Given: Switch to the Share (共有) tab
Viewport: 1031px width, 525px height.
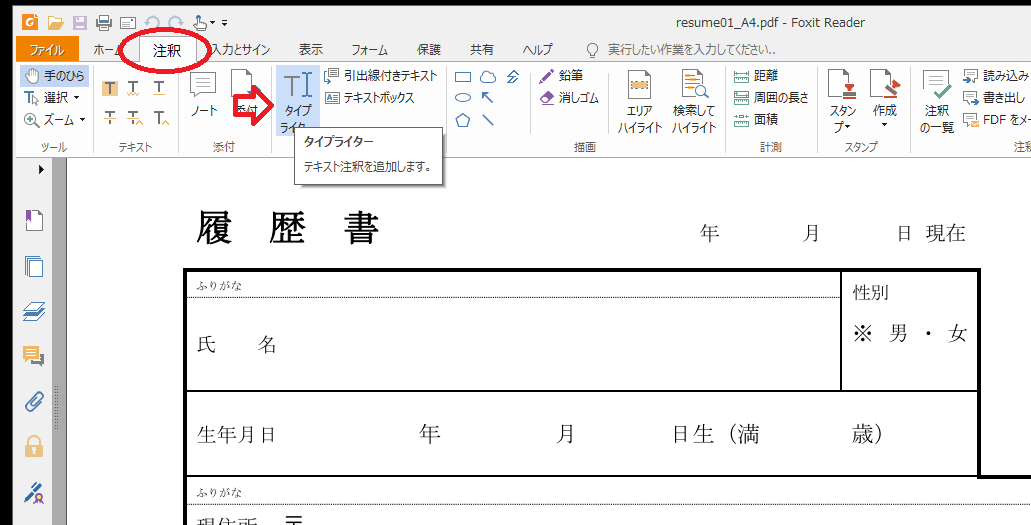Looking at the screenshot, I should coord(481,49).
